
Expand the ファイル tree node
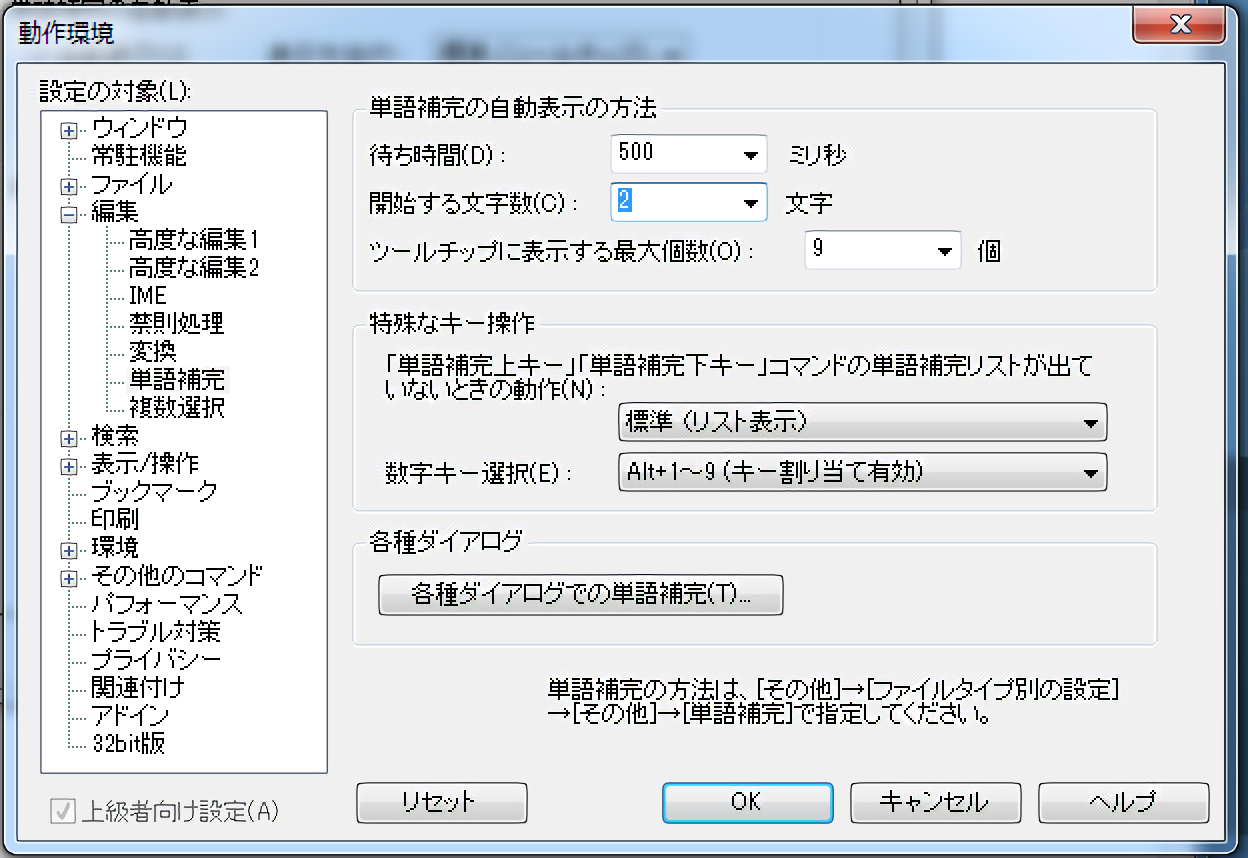pyautogui.click(x=69, y=186)
